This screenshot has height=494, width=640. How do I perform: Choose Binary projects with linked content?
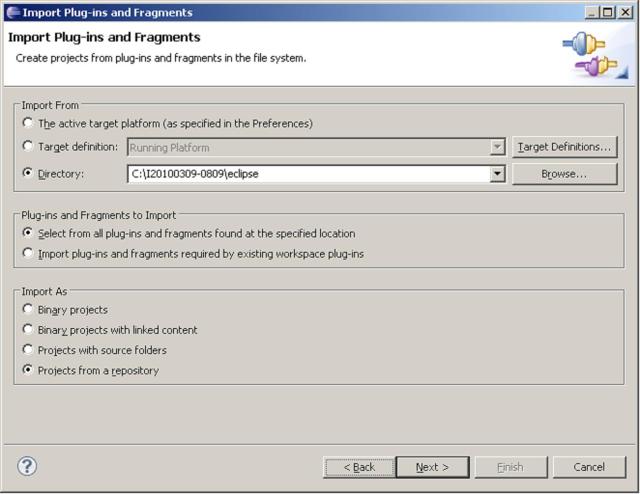pos(28,329)
